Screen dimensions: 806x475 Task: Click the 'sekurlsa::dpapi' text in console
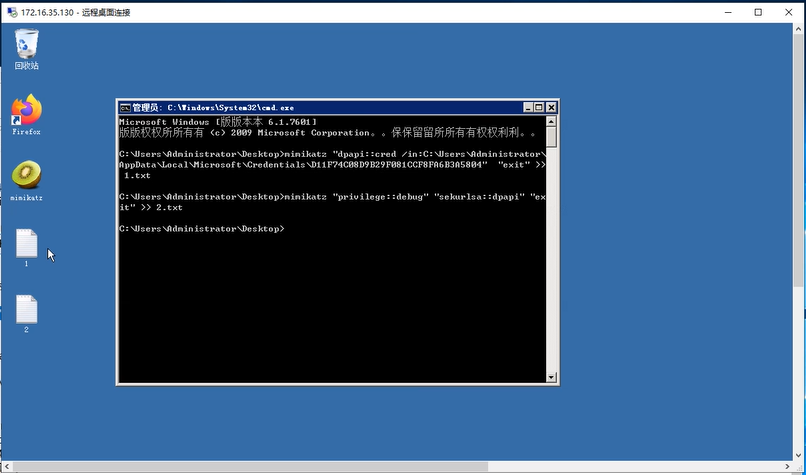[x=478, y=197]
